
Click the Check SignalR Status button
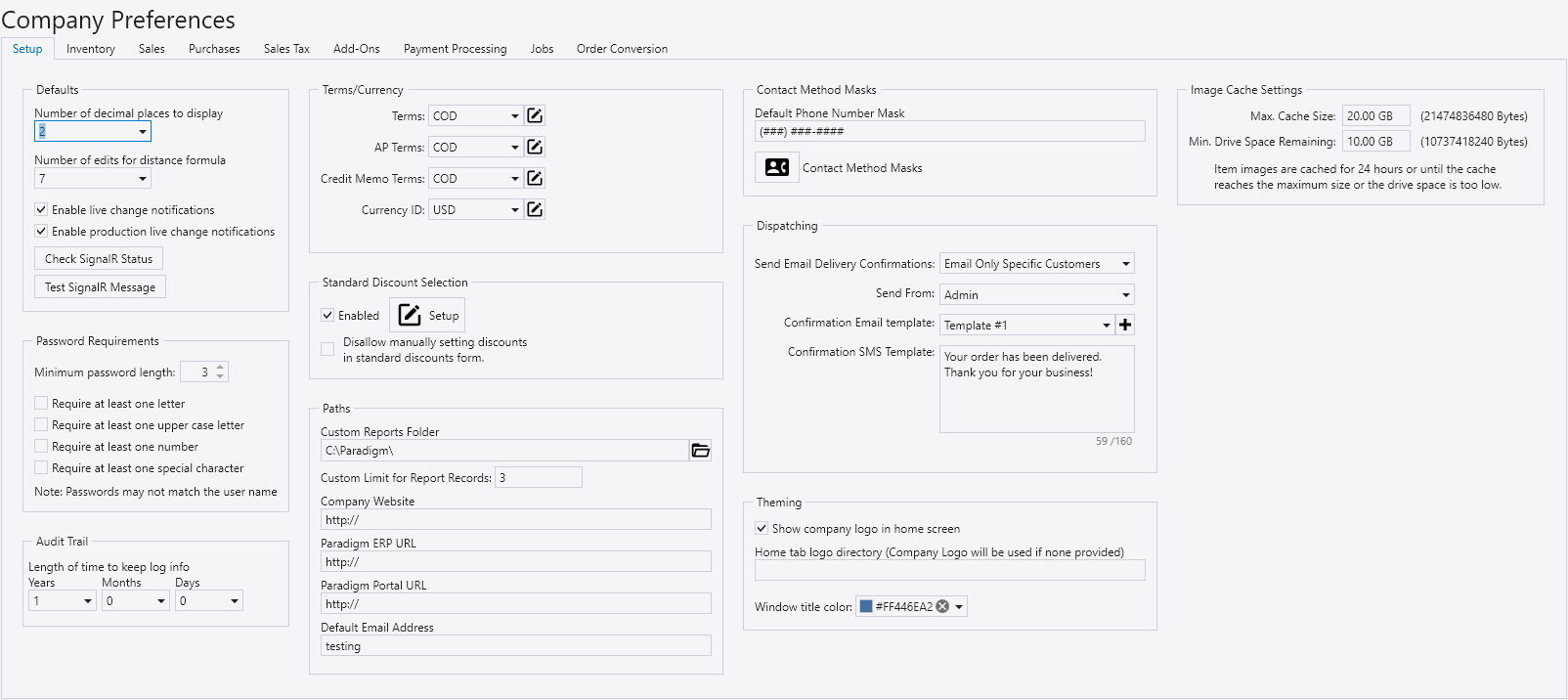tap(99, 259)
